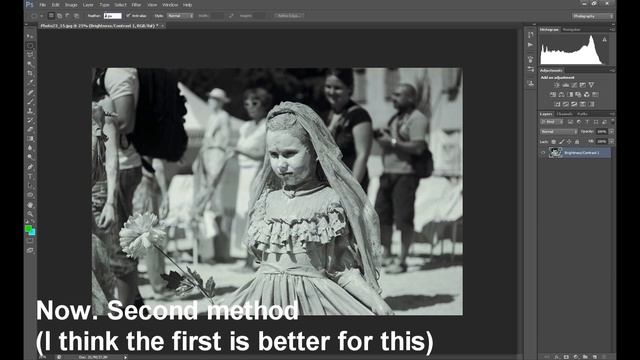The height and width of the screenshot is (360, 640).
Task: Select the Horizontal Type tool
Action: [30, 176]
